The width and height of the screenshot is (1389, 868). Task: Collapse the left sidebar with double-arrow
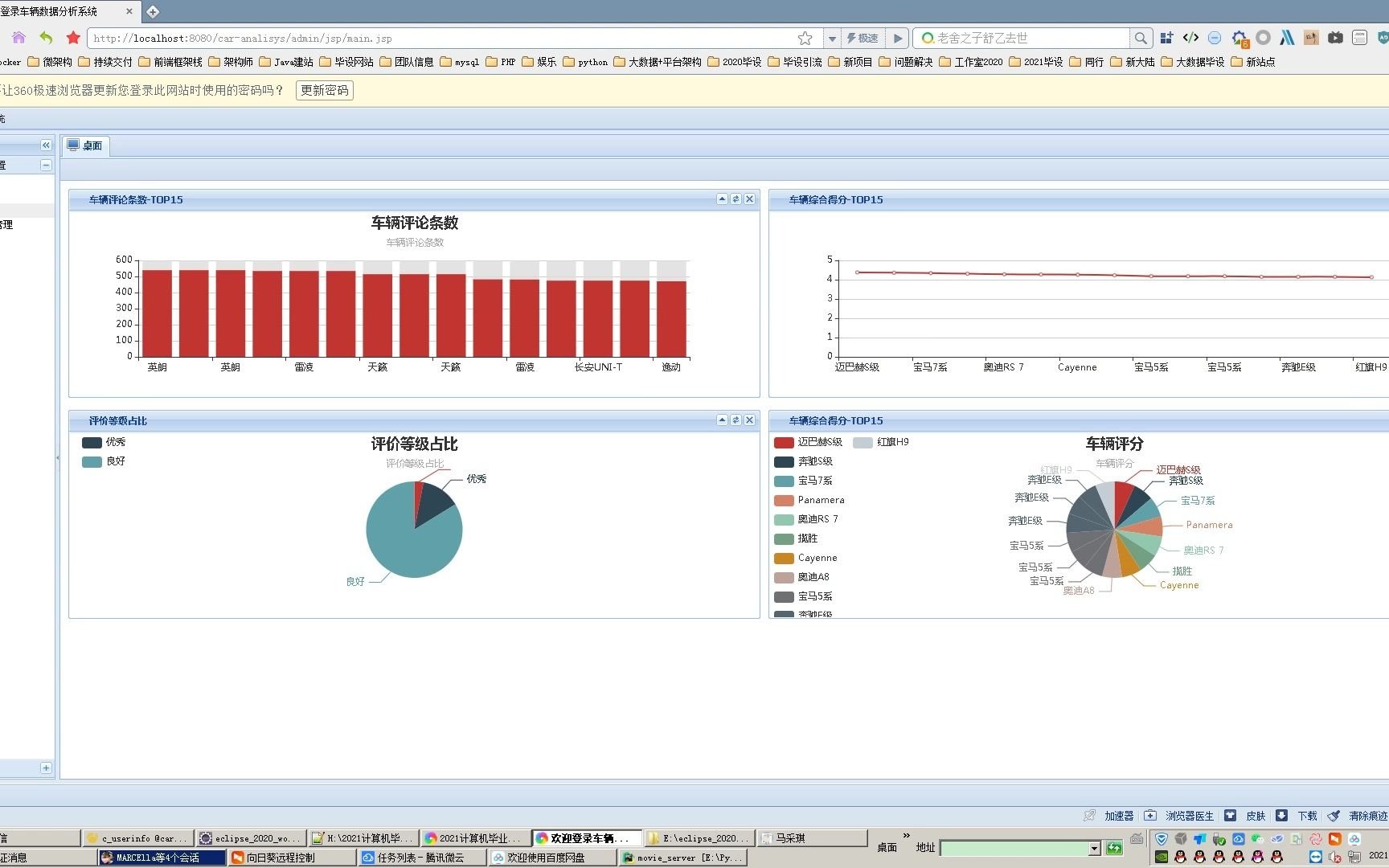46,145
